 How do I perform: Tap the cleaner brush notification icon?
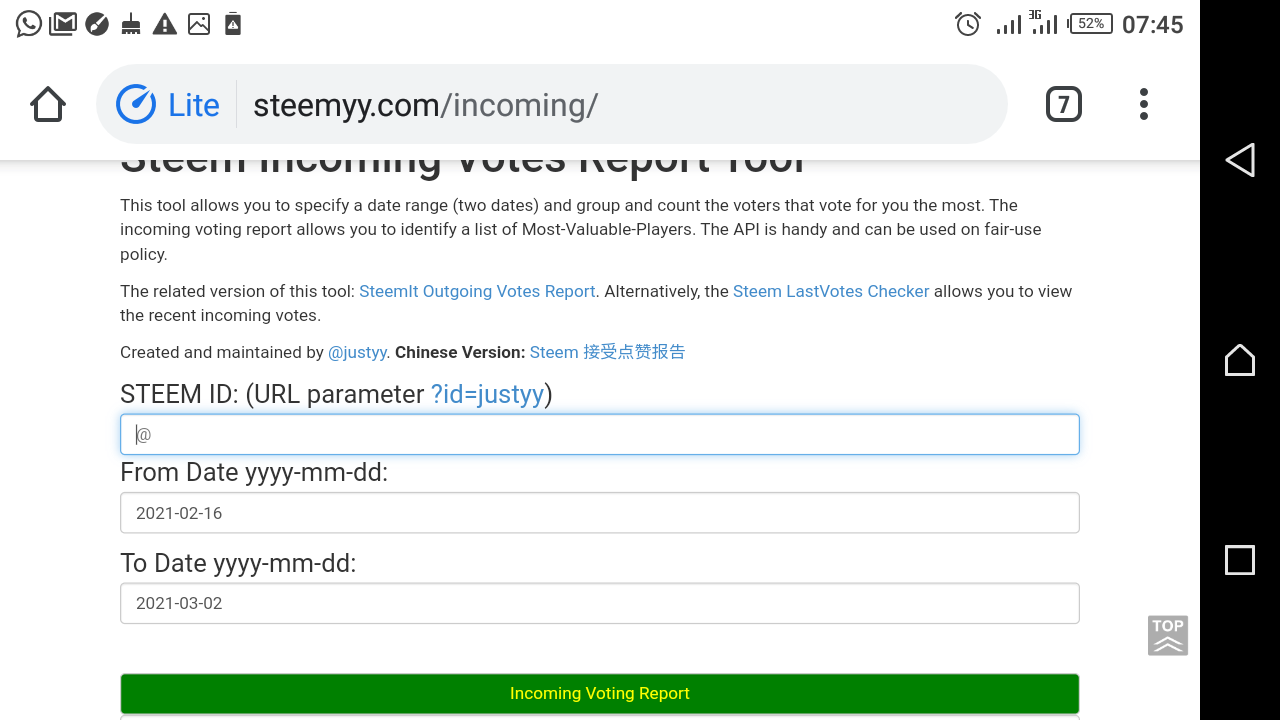click(x=131, y=23)
